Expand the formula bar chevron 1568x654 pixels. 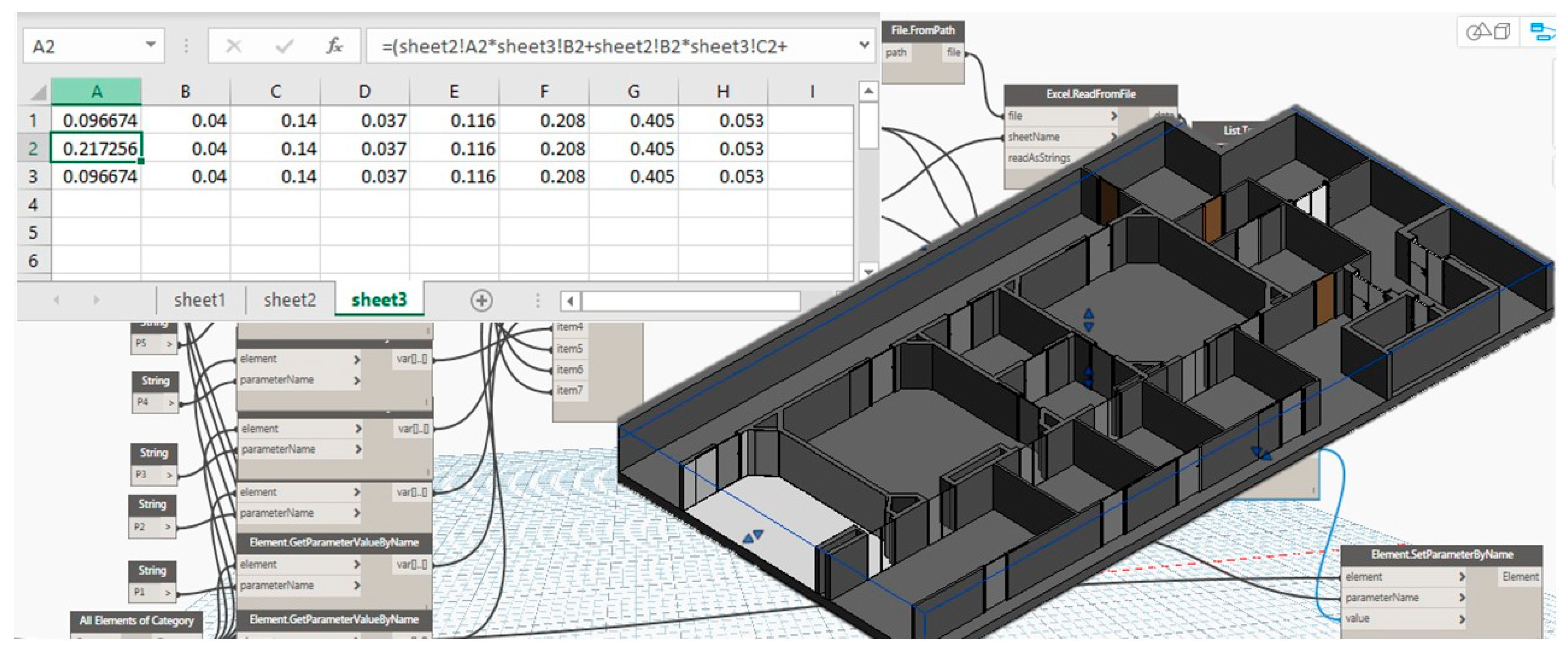pos(864,45)
